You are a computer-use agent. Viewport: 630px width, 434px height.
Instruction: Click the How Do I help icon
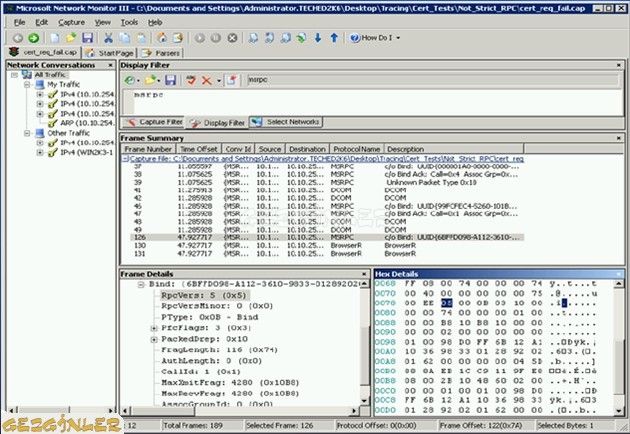(355, 38)
